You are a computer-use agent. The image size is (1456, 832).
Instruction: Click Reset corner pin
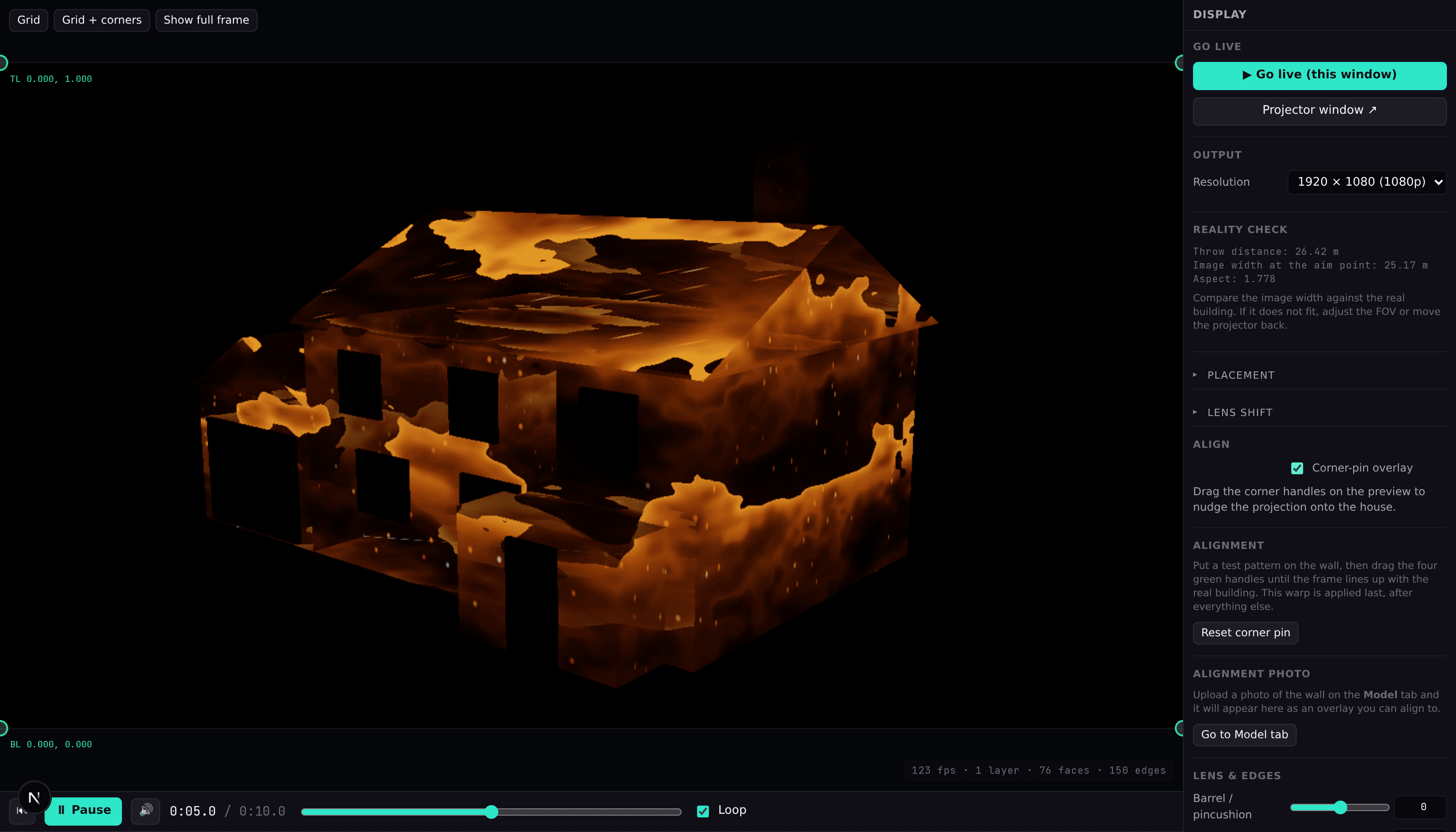pyautogui.click(x=1245, y=633)
